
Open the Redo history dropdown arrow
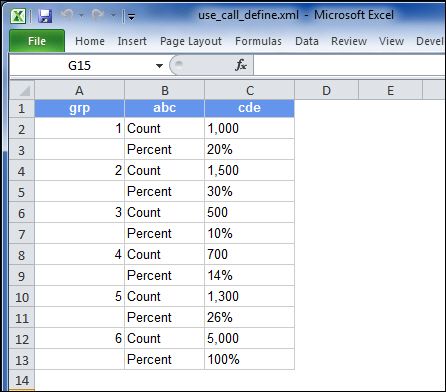[x=113, y=15]
